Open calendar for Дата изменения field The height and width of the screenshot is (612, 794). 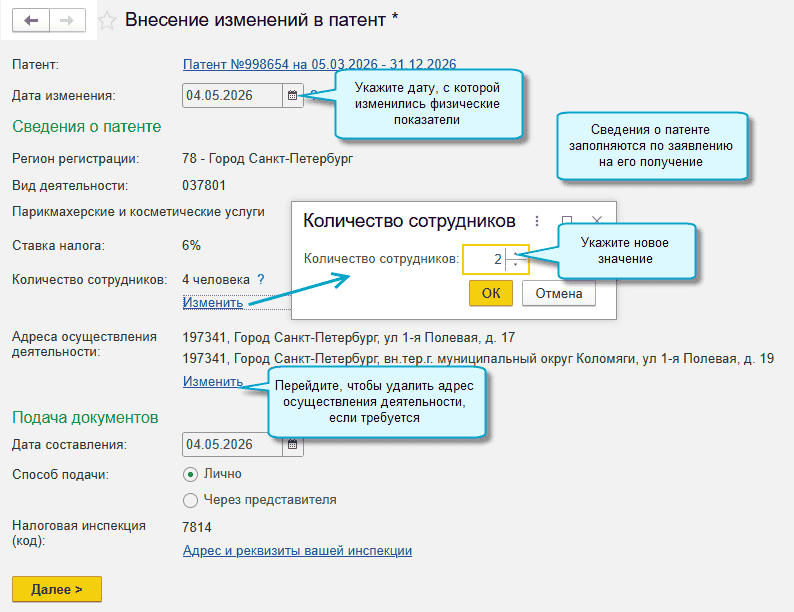point(293,96)
